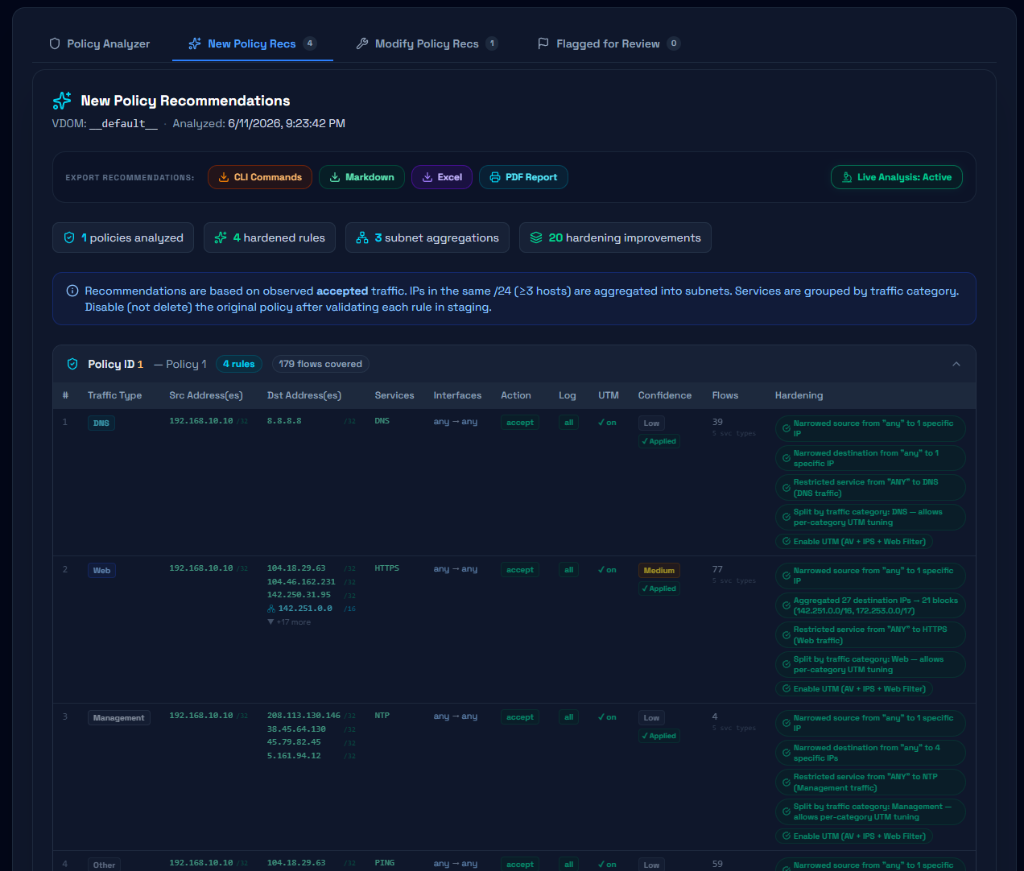
Task: Click 'Restricted service from ANY to NTP' hardening tag
Action: point(871,782)
